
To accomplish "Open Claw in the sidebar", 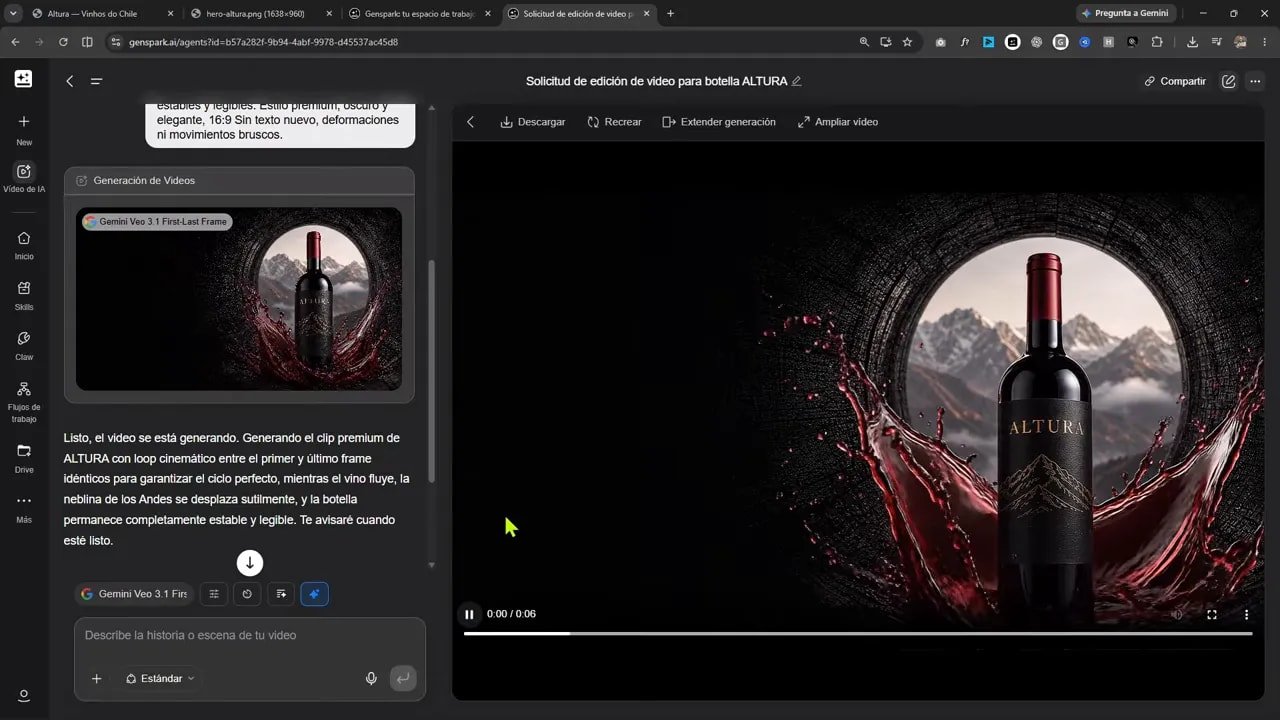I will [24, 346].
